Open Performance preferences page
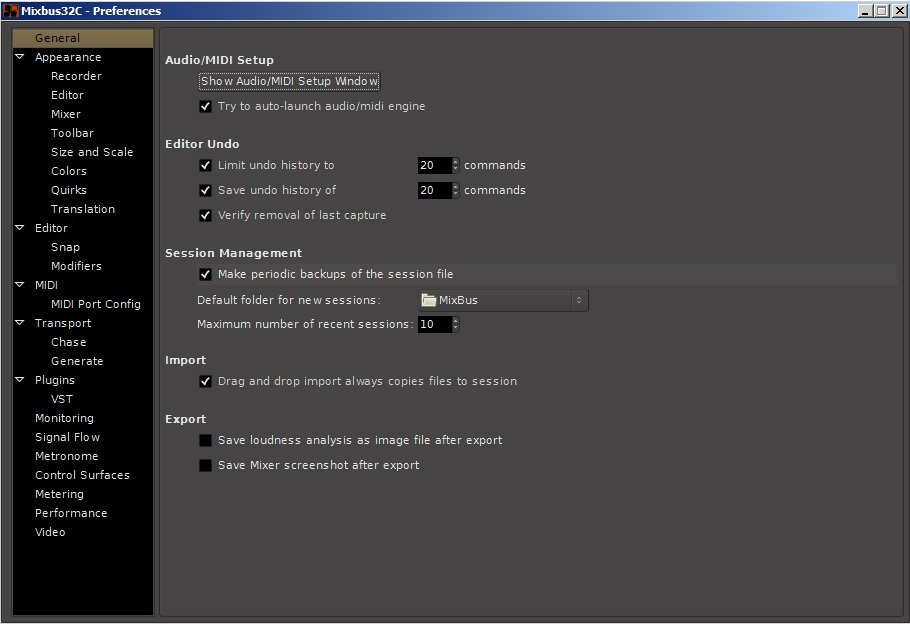910x624 pixels. coord(71,513)
